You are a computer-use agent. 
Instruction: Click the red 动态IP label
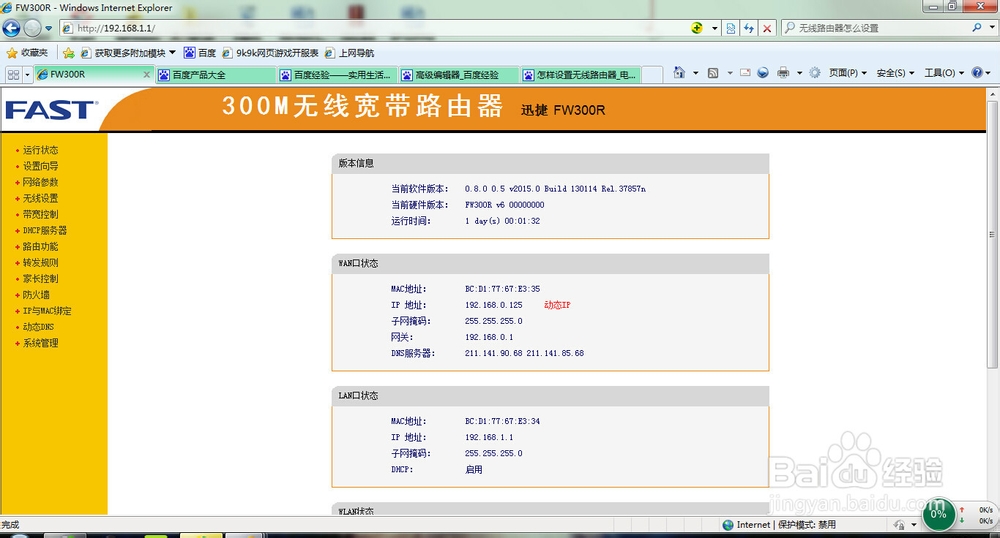[x=557, y=305]
